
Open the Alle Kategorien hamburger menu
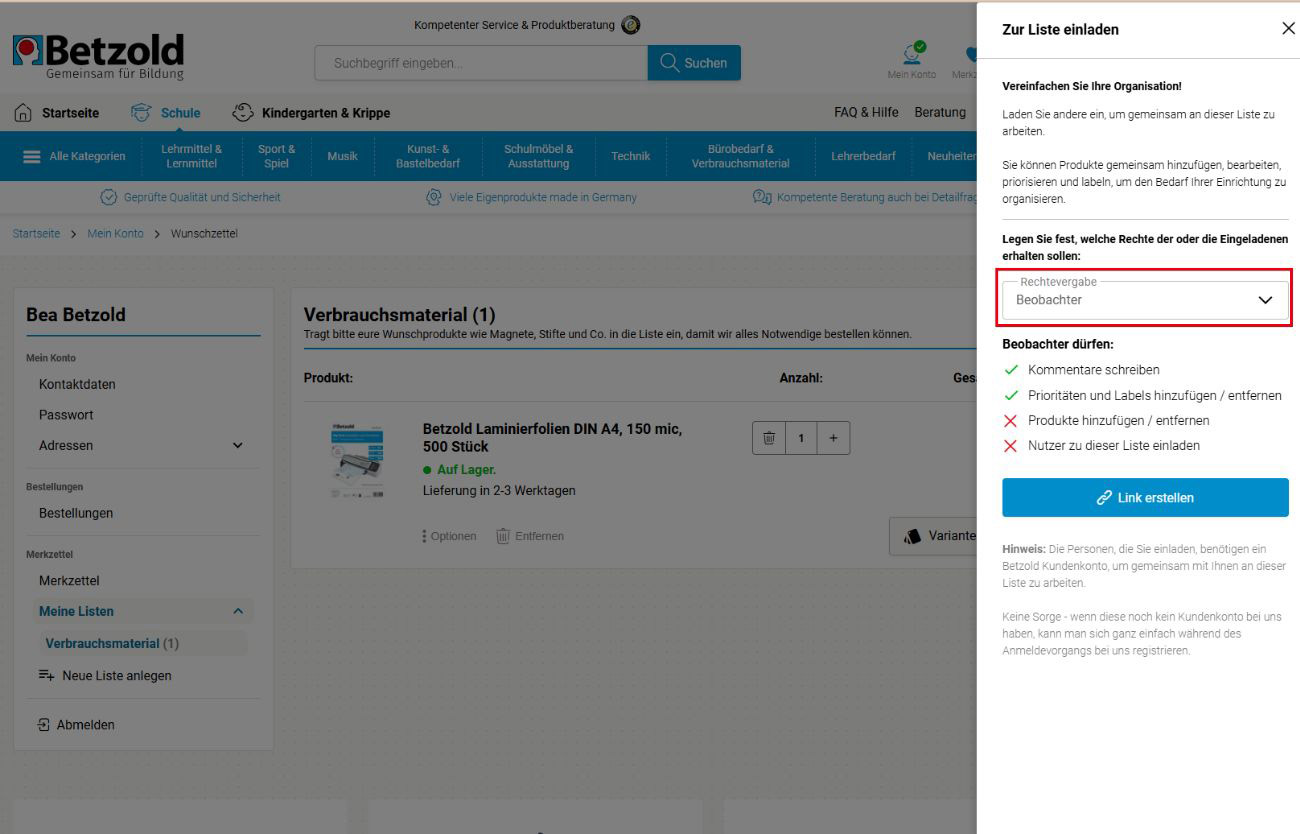click(x=74, y=156)
